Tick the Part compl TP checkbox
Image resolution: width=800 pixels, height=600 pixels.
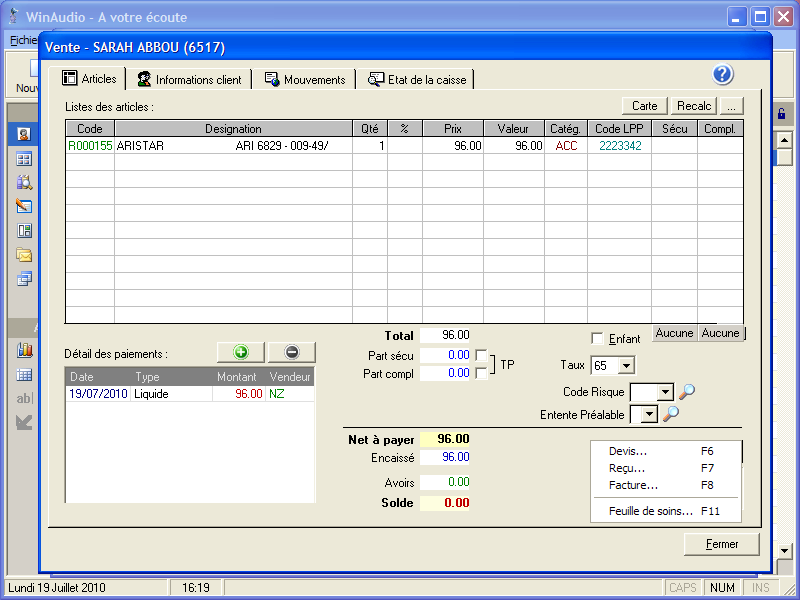pyautogui.click(x=482, y=373)
